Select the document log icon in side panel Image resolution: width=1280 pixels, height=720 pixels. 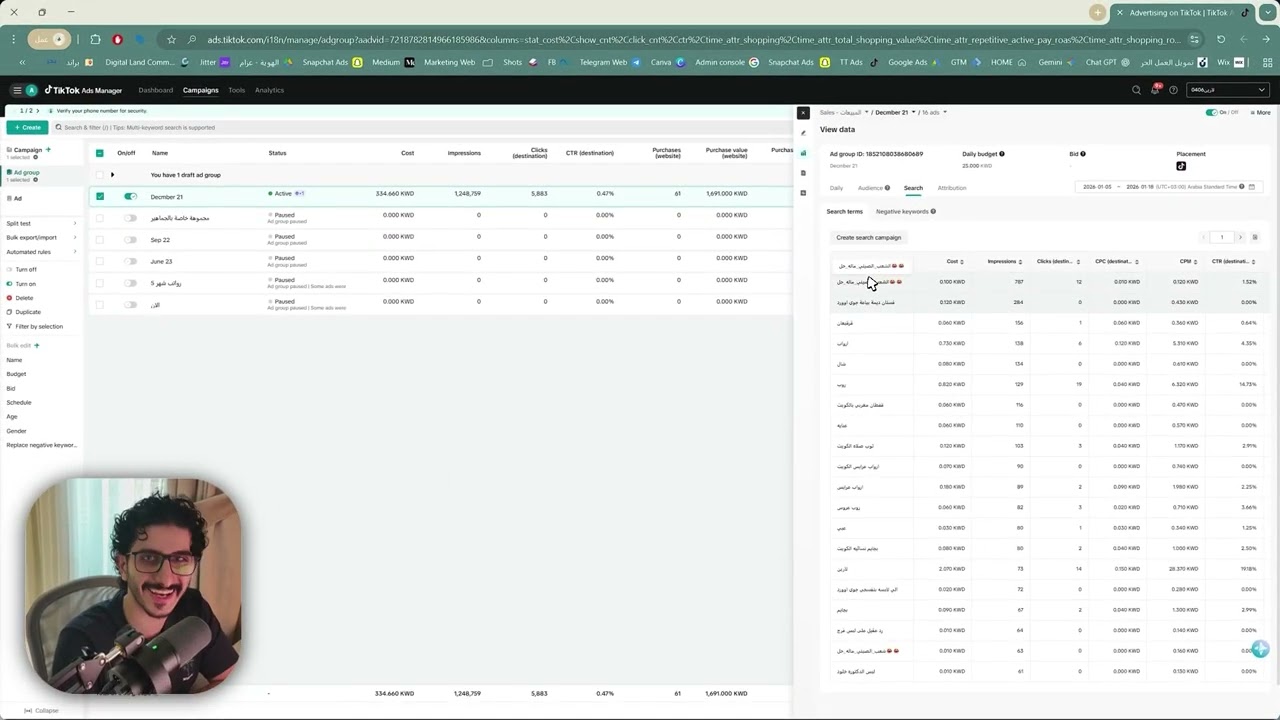[x=803, y=173]
